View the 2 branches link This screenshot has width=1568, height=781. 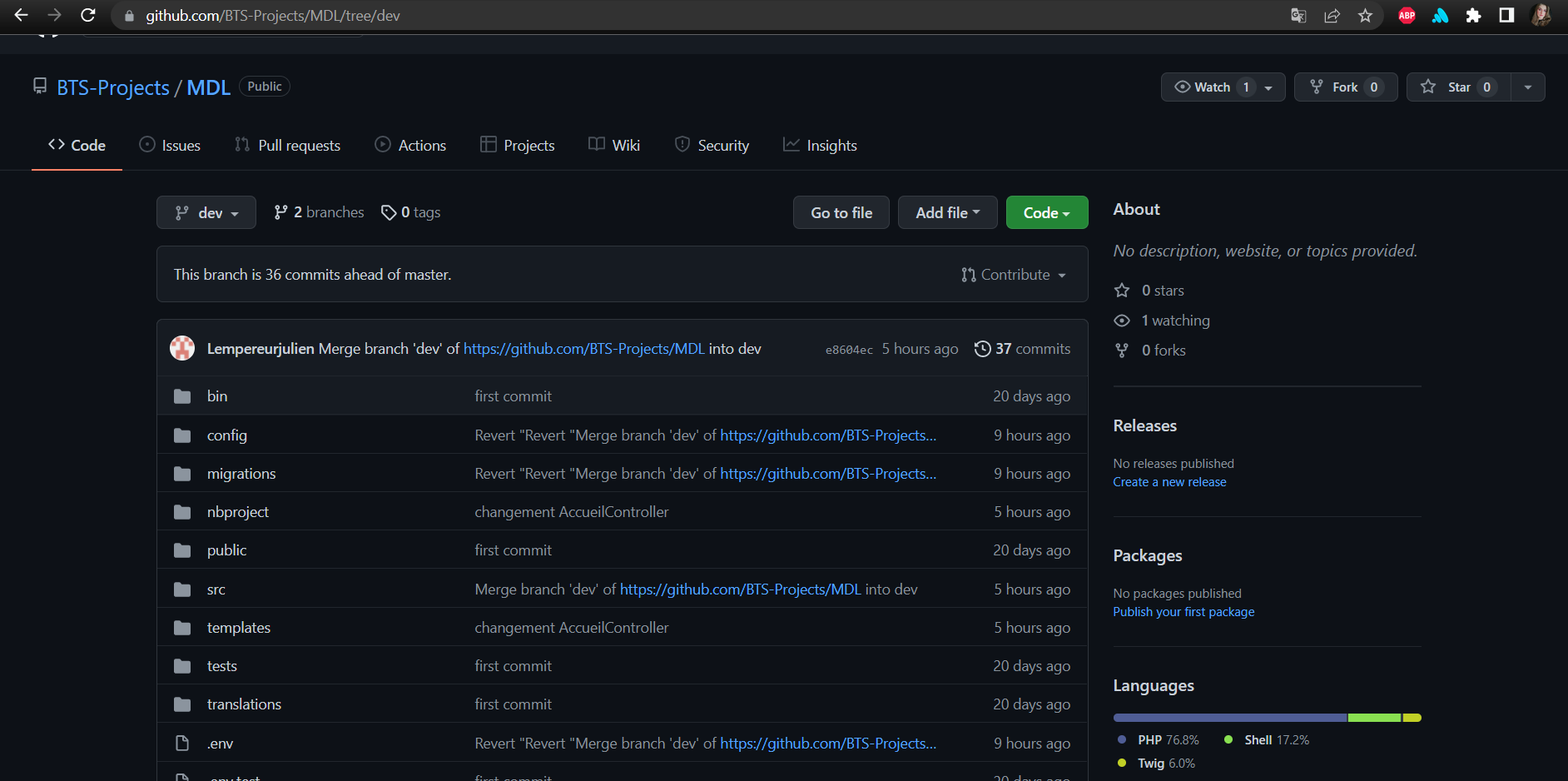(x=320, y=212)
